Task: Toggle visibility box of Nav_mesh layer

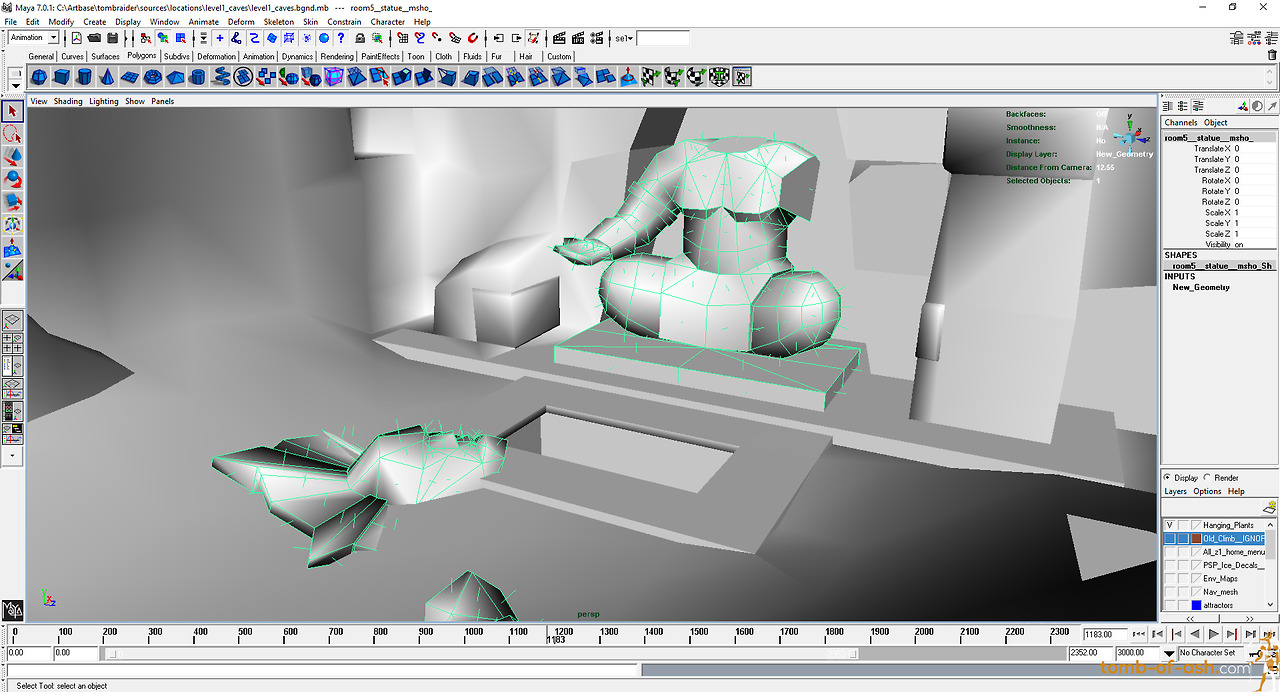Action: [x=1169, y=592]
